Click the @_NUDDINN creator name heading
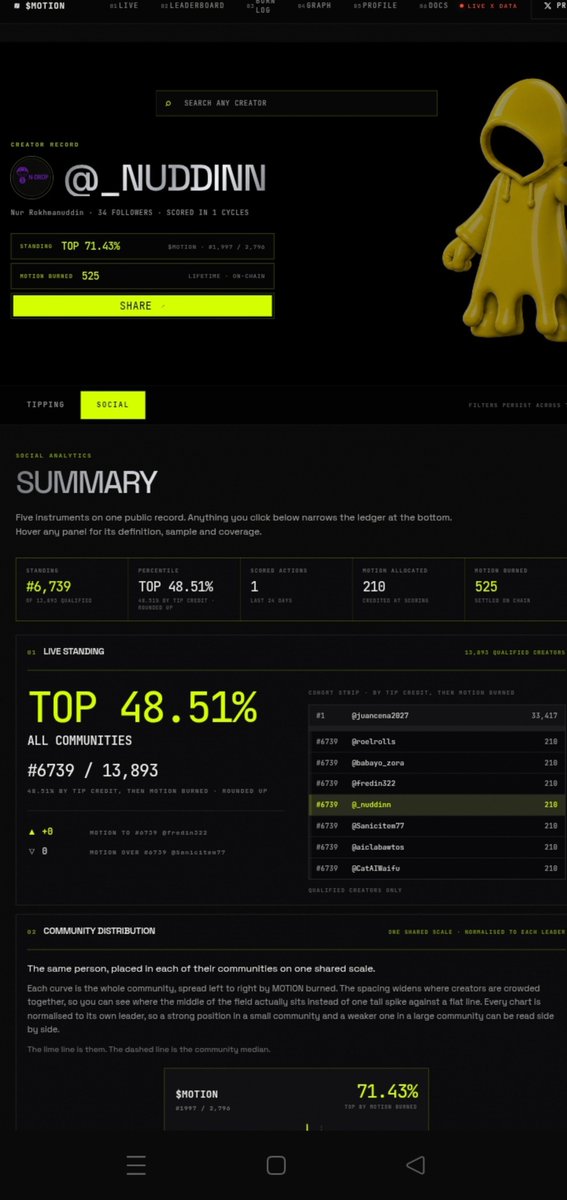This screenshot has height=1200, width=567. (x=165, y=177)
